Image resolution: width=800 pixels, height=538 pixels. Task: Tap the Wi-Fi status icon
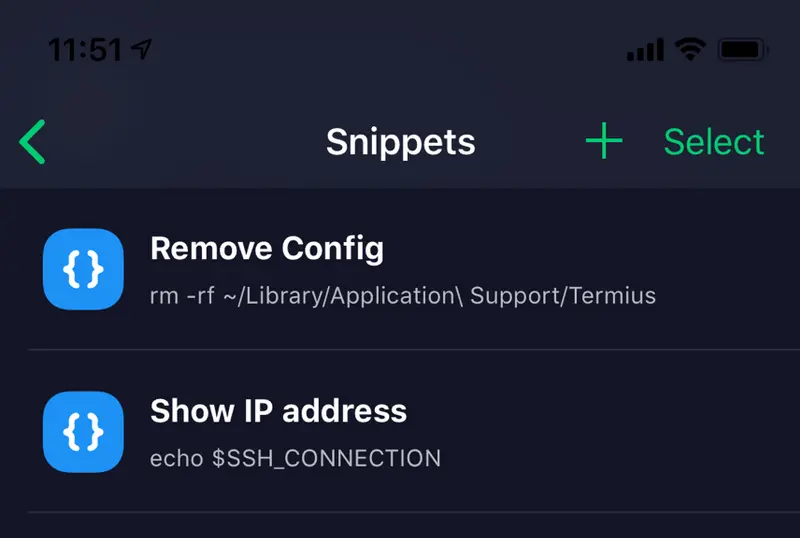[x=690, y=50]
